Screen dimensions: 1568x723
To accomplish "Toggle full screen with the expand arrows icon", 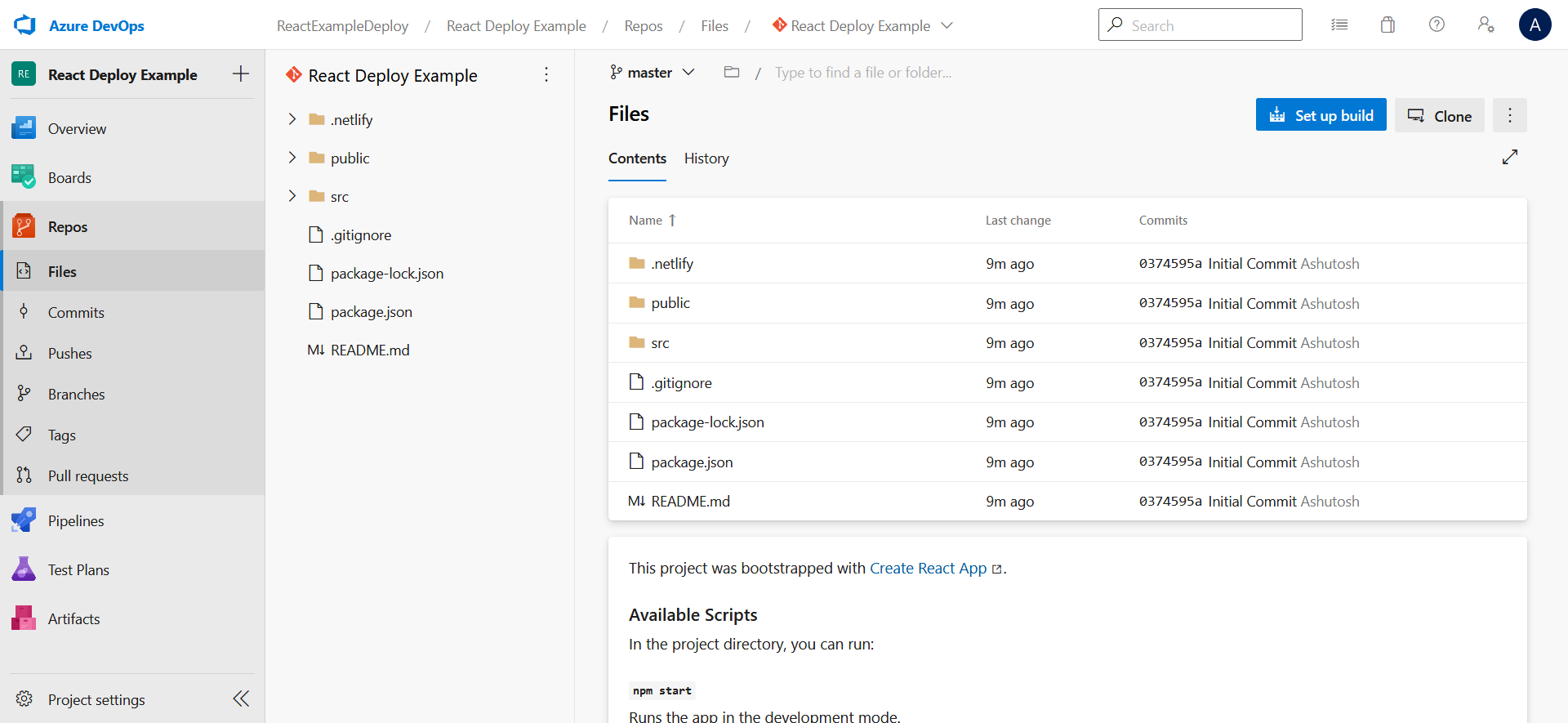I will (x=1510, y=157).
